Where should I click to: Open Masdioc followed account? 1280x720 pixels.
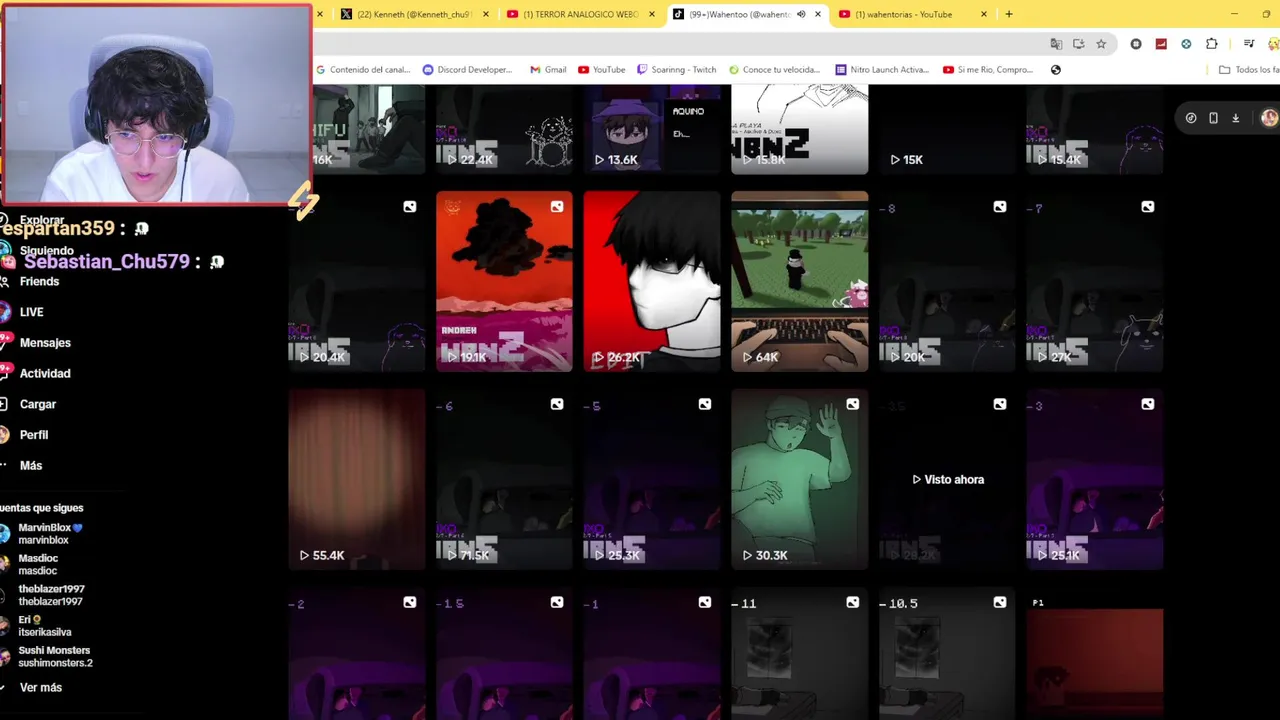pyautogui.click(x=30, y=564)
